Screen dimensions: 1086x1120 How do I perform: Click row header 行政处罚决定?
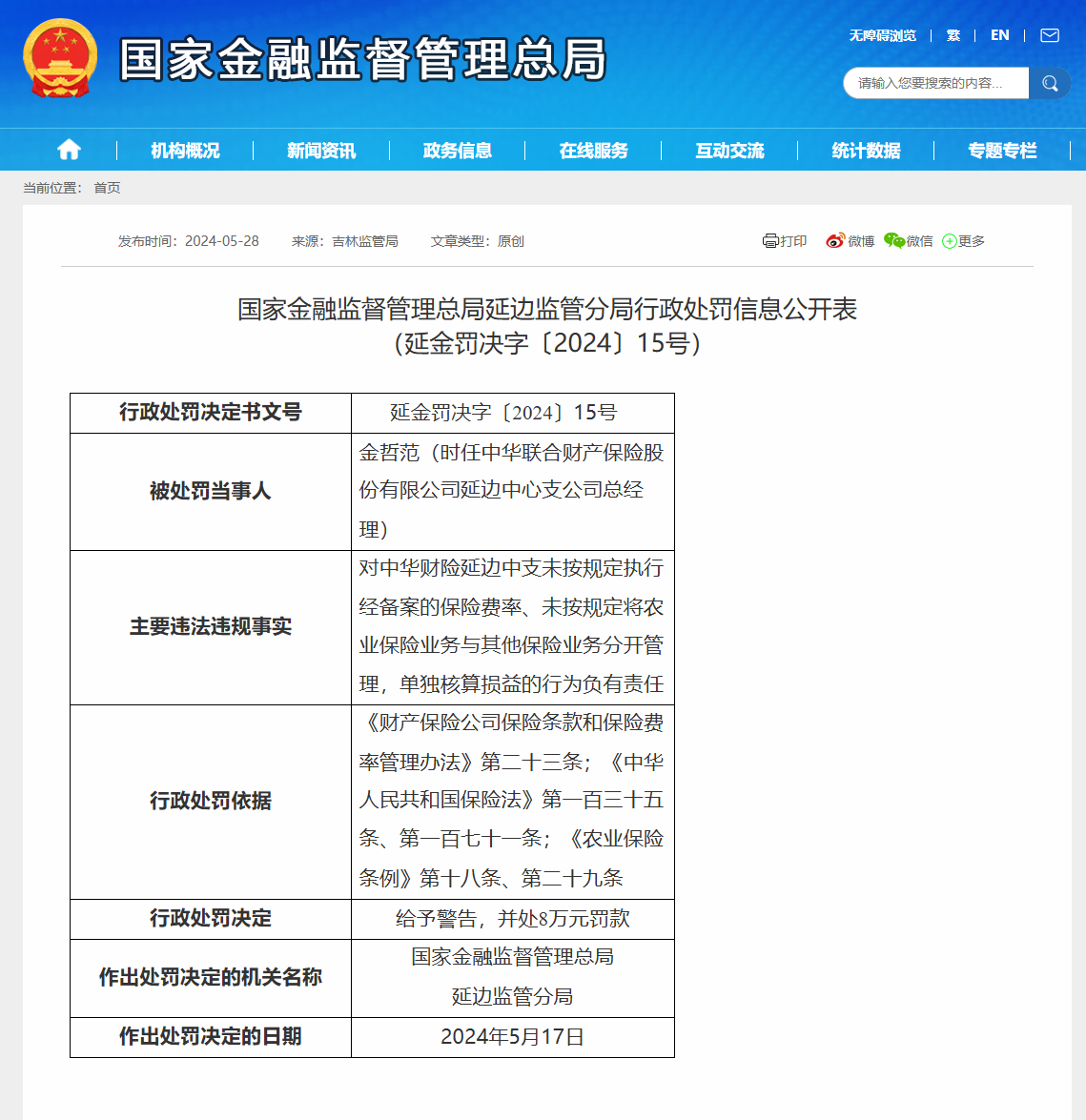(211, 919)
